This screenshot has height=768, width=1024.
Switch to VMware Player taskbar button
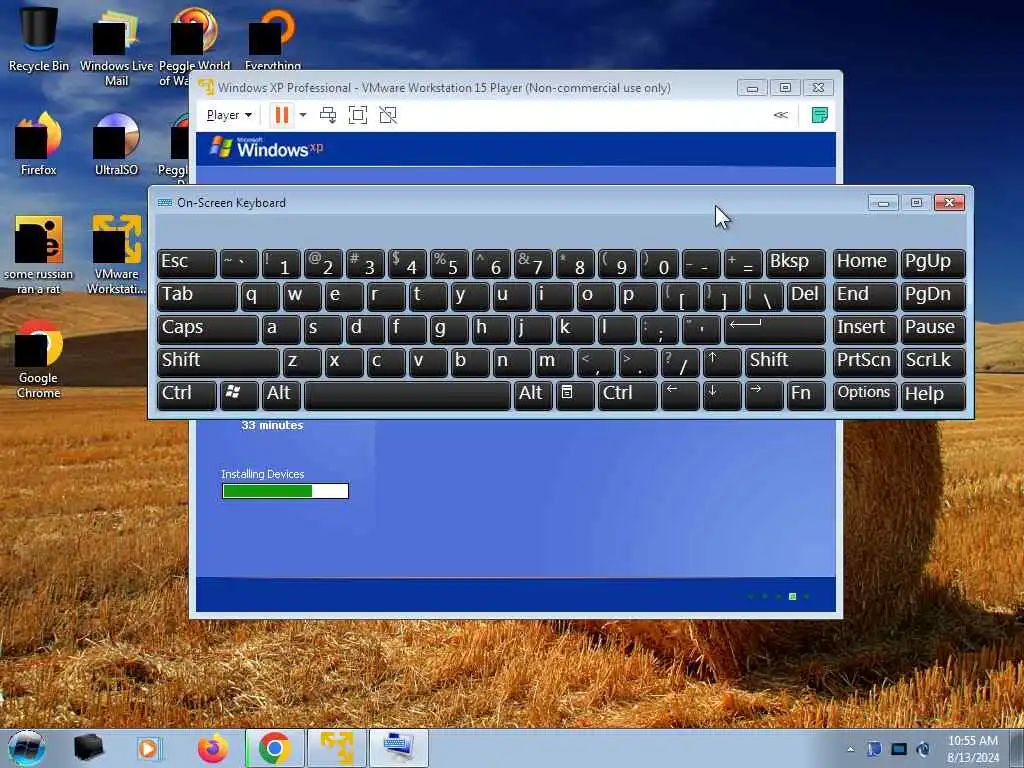(336, 748)
